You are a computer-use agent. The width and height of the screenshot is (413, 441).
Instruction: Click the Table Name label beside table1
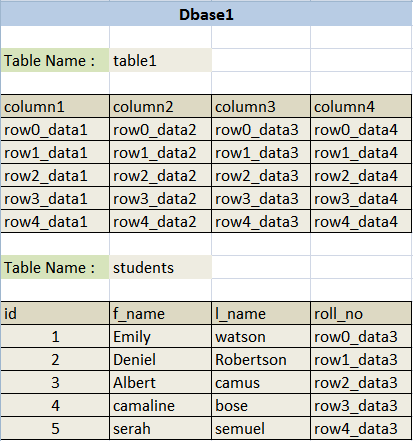tap(55, 60)
